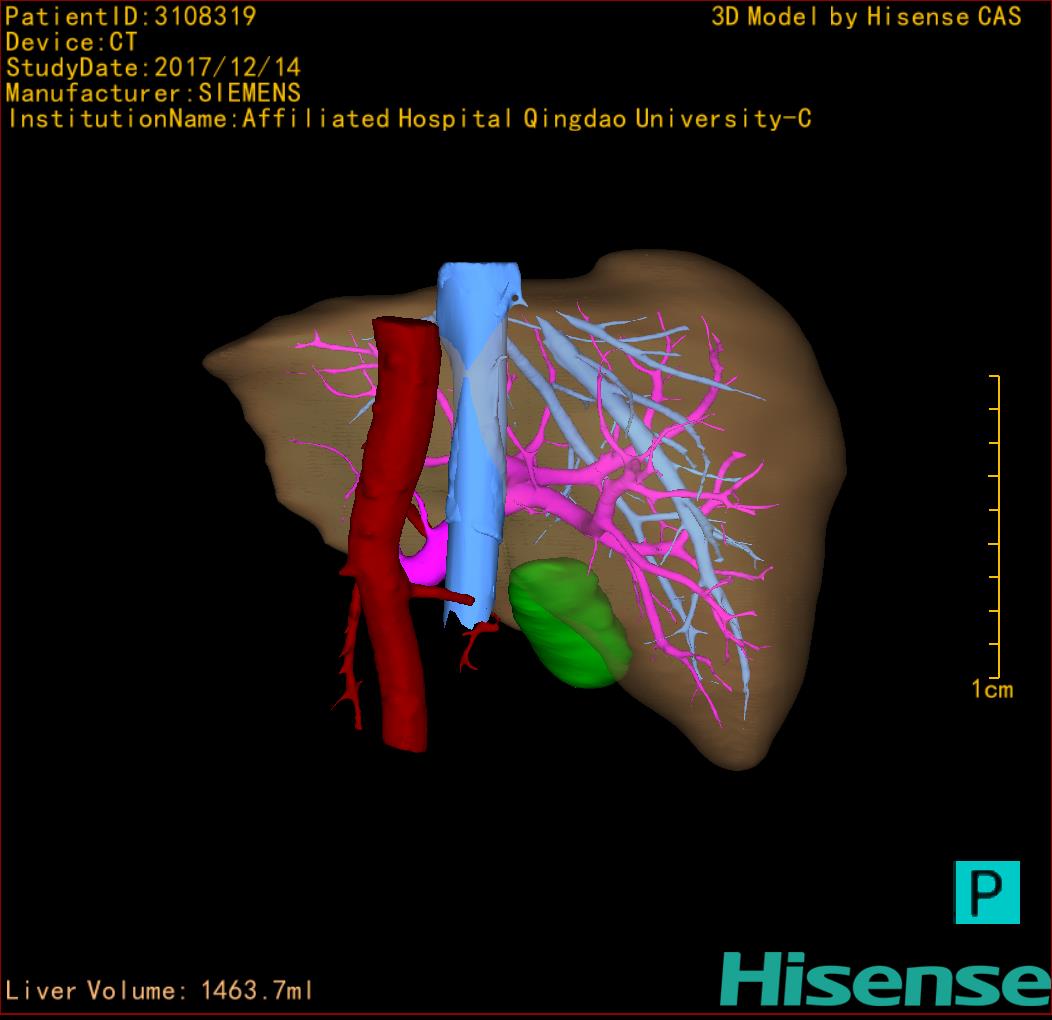Click the Device:CT text line
Screen dimensions: 1052x1020
71,42
